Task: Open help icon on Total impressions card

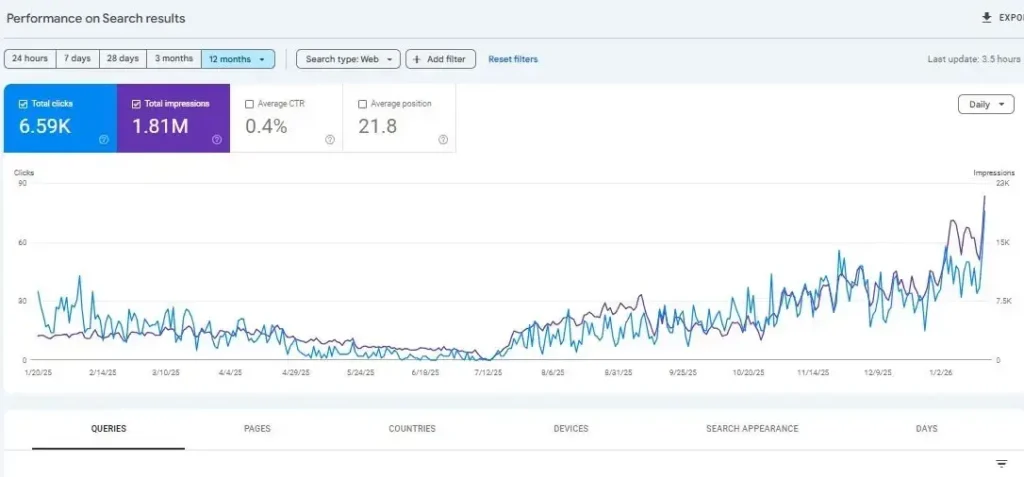Action: [x=217, y=140]
